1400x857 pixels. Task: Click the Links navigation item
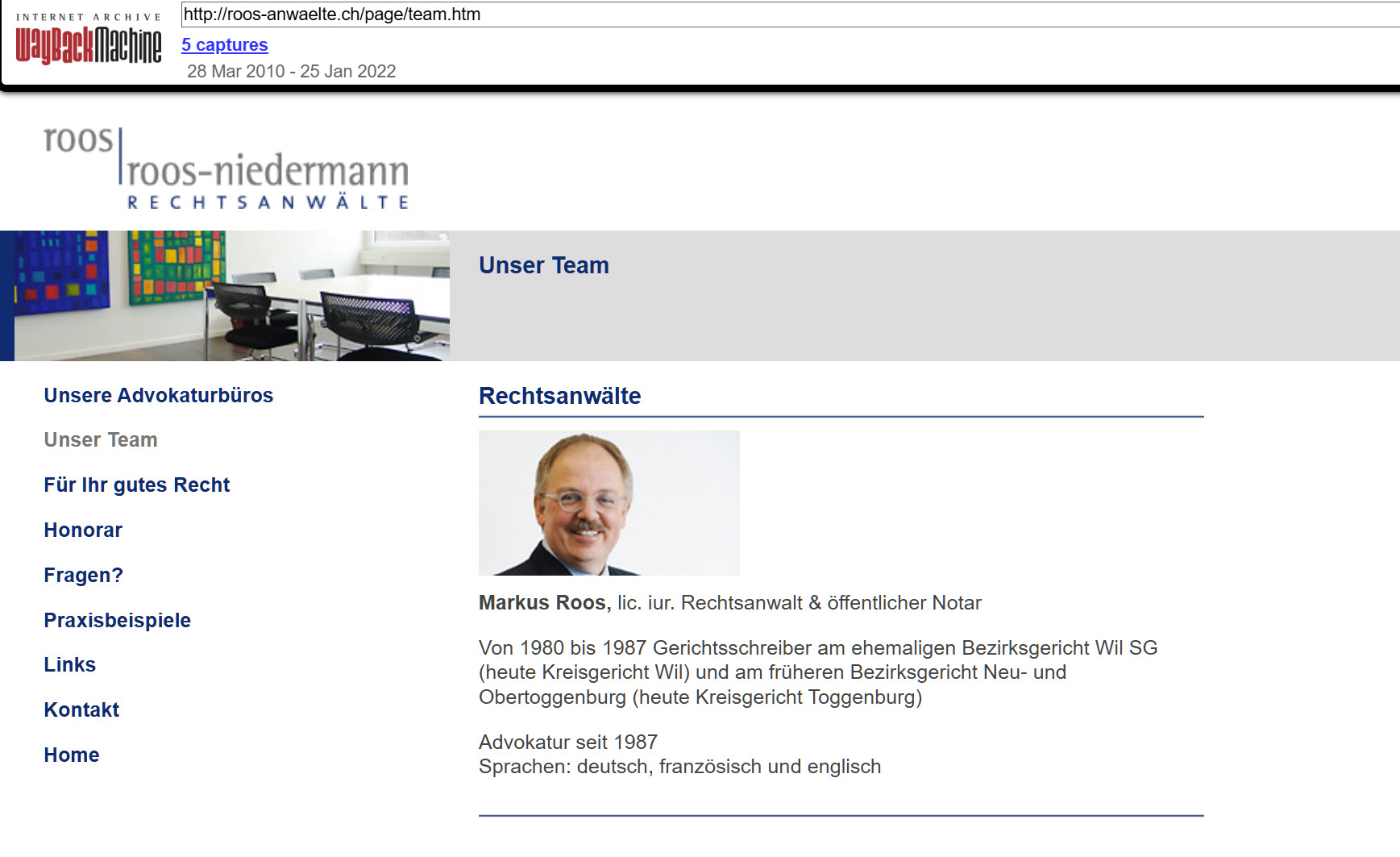tap(69, 665)
